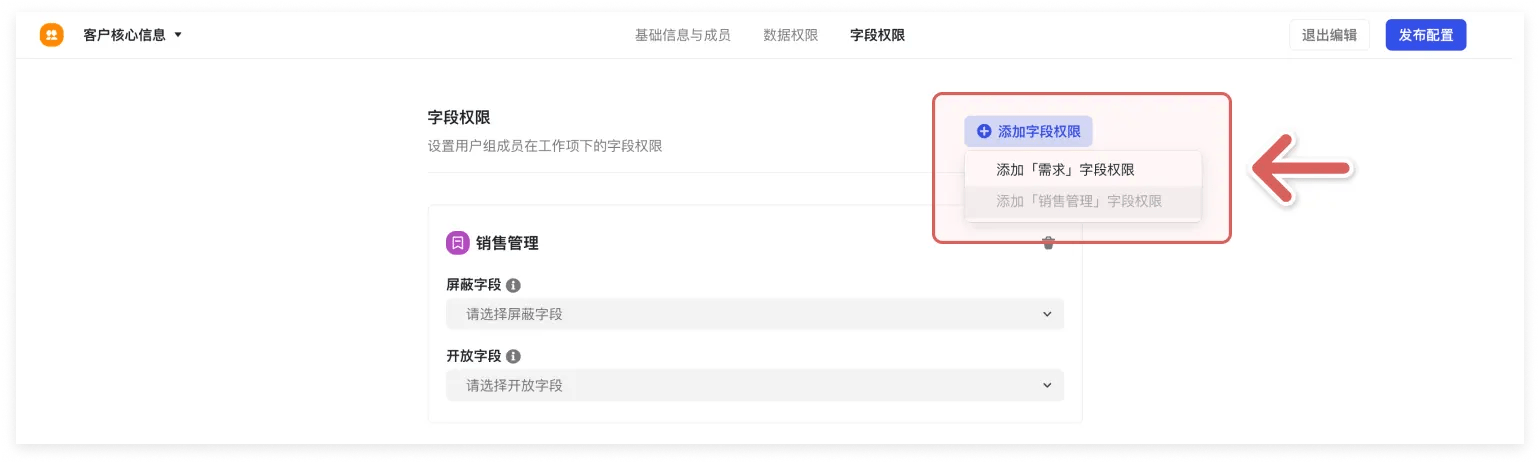
Task: Open the 请选择开放字段 dropdown
Action: pyautogui.click(x=754, y=385)
